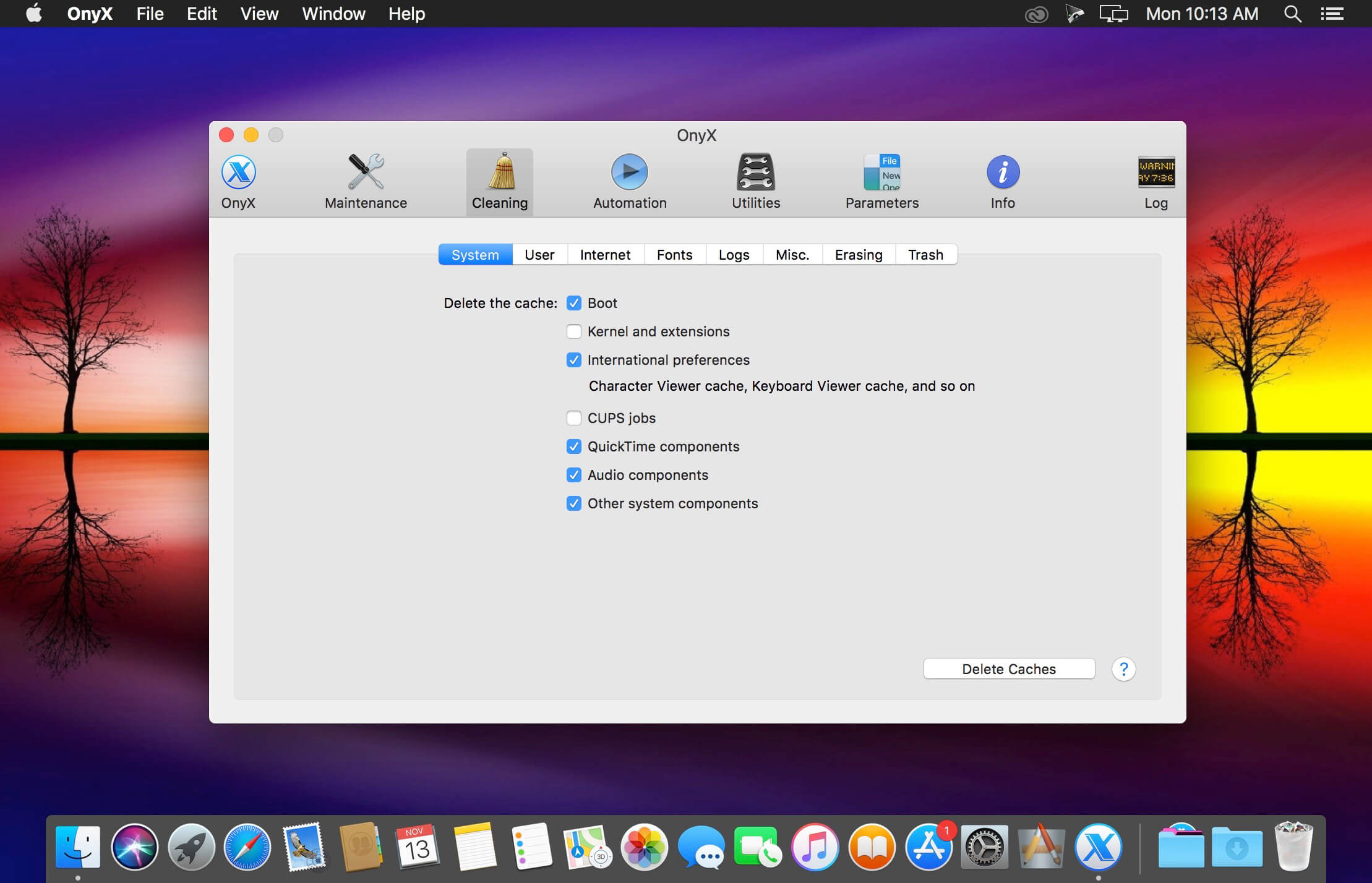This screenshot has width=1372, height=883.
Task: Uncheck Audio components checkbox
Action: (x=574, y=475)
